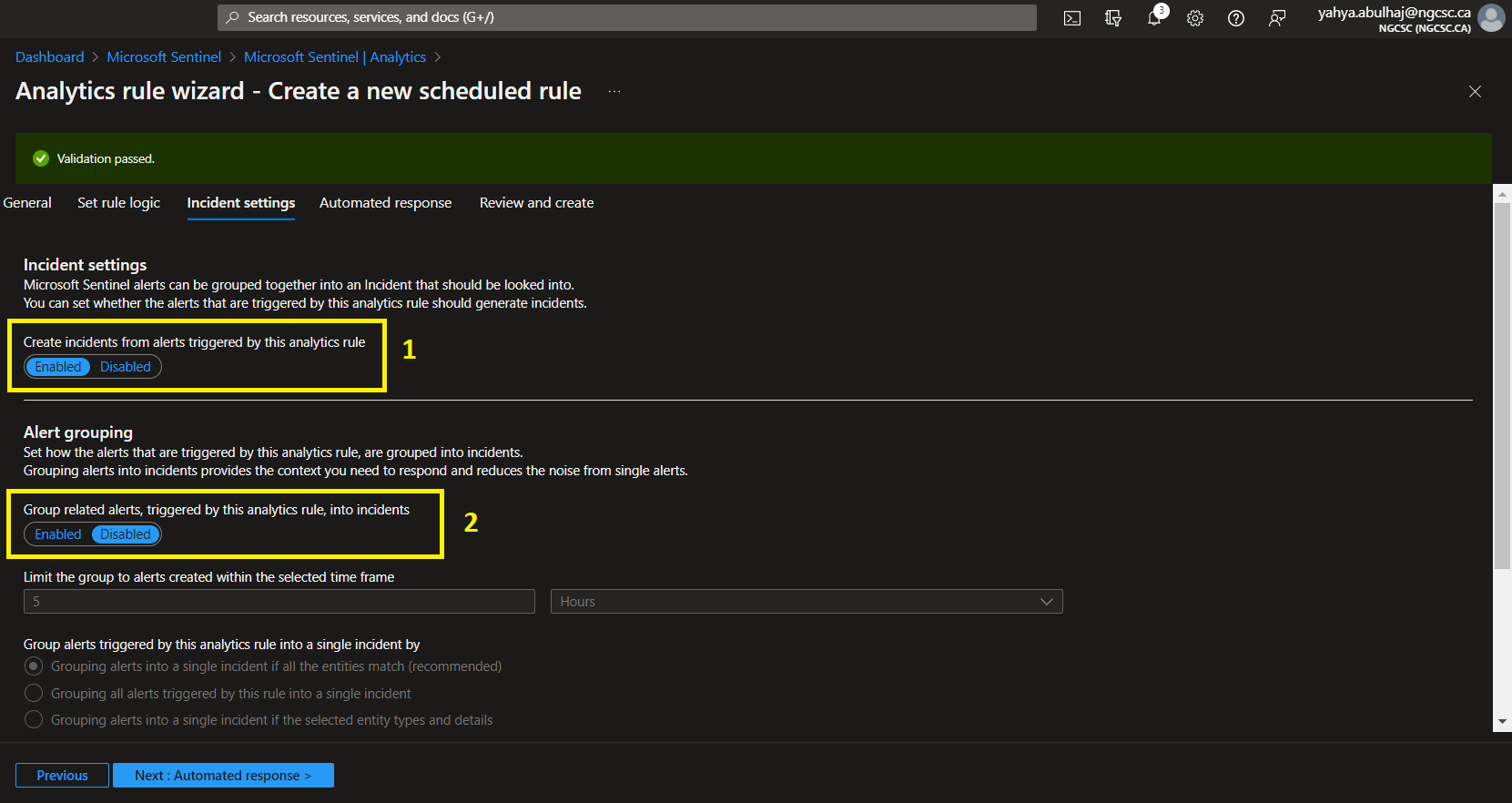Open the Directories and subscriptions filter icon
1512x803 pixels.
[1113, 18]
